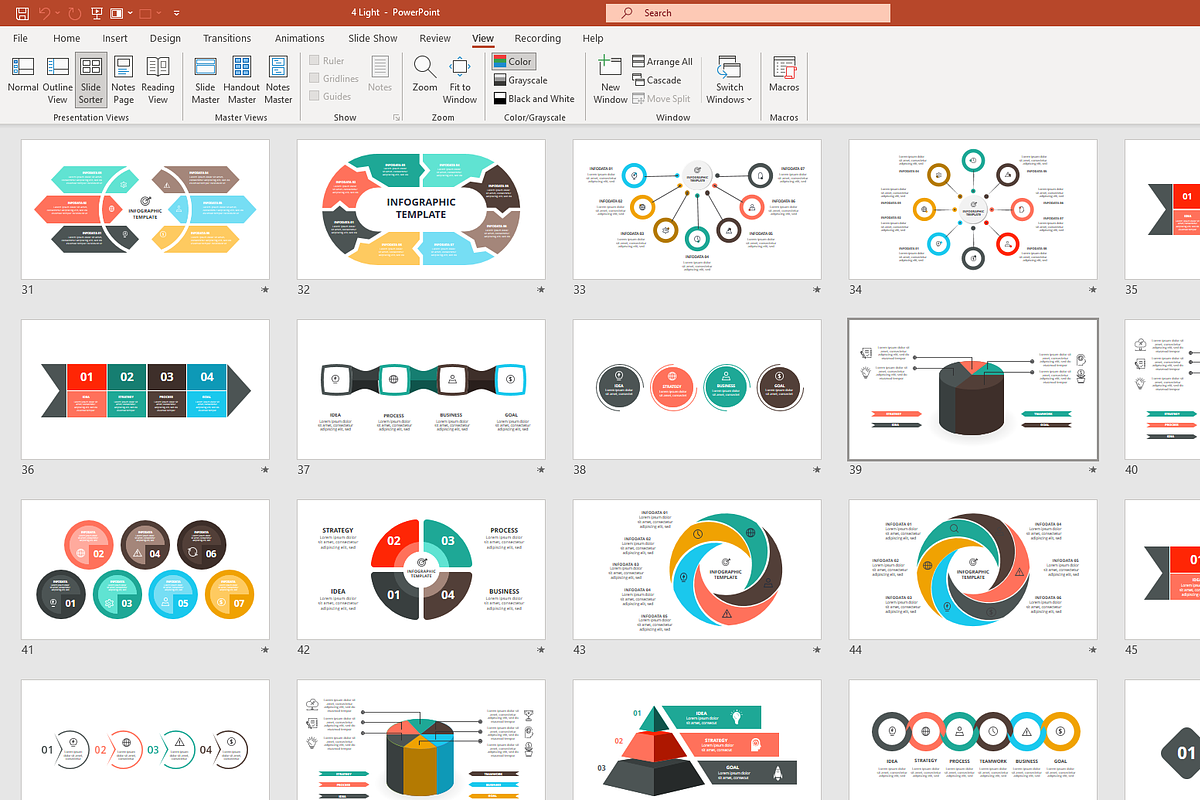The width and height of the screenshot is (1200, 800).
Task: Select slide 44 thumbnail
Action: click(x=973, y=570)
